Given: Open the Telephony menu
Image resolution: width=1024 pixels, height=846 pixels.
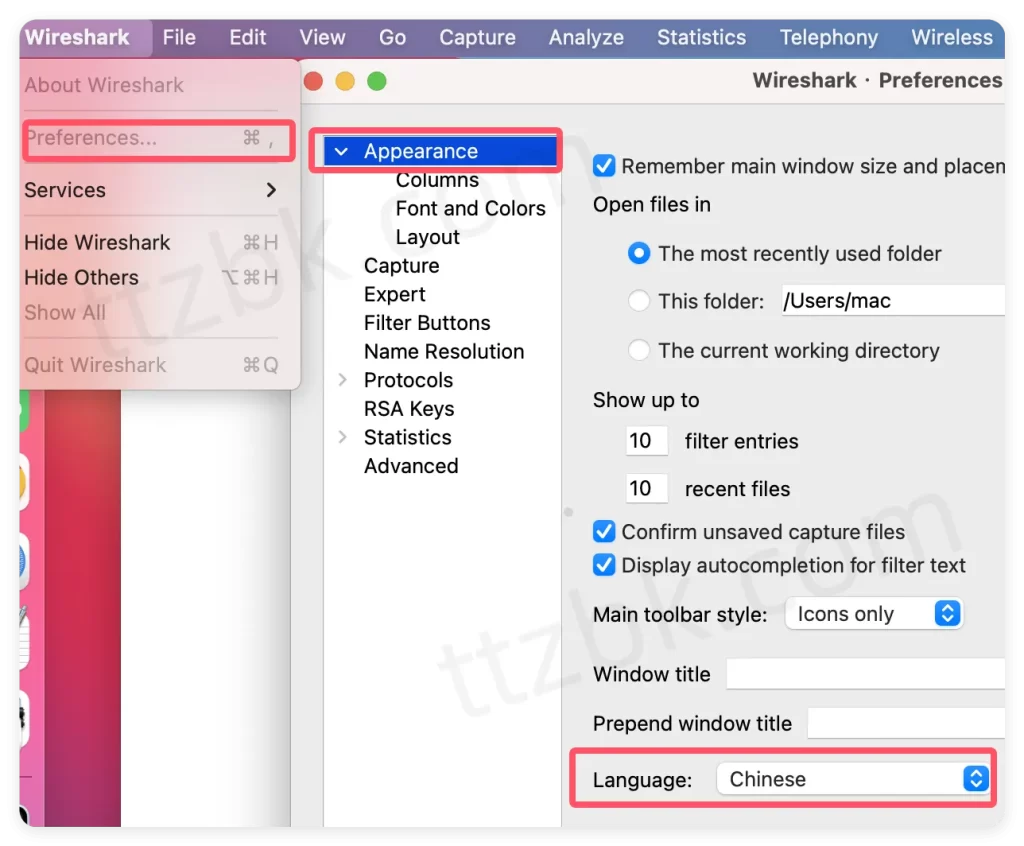Looking at the screenshot, I should coord(828,37).
